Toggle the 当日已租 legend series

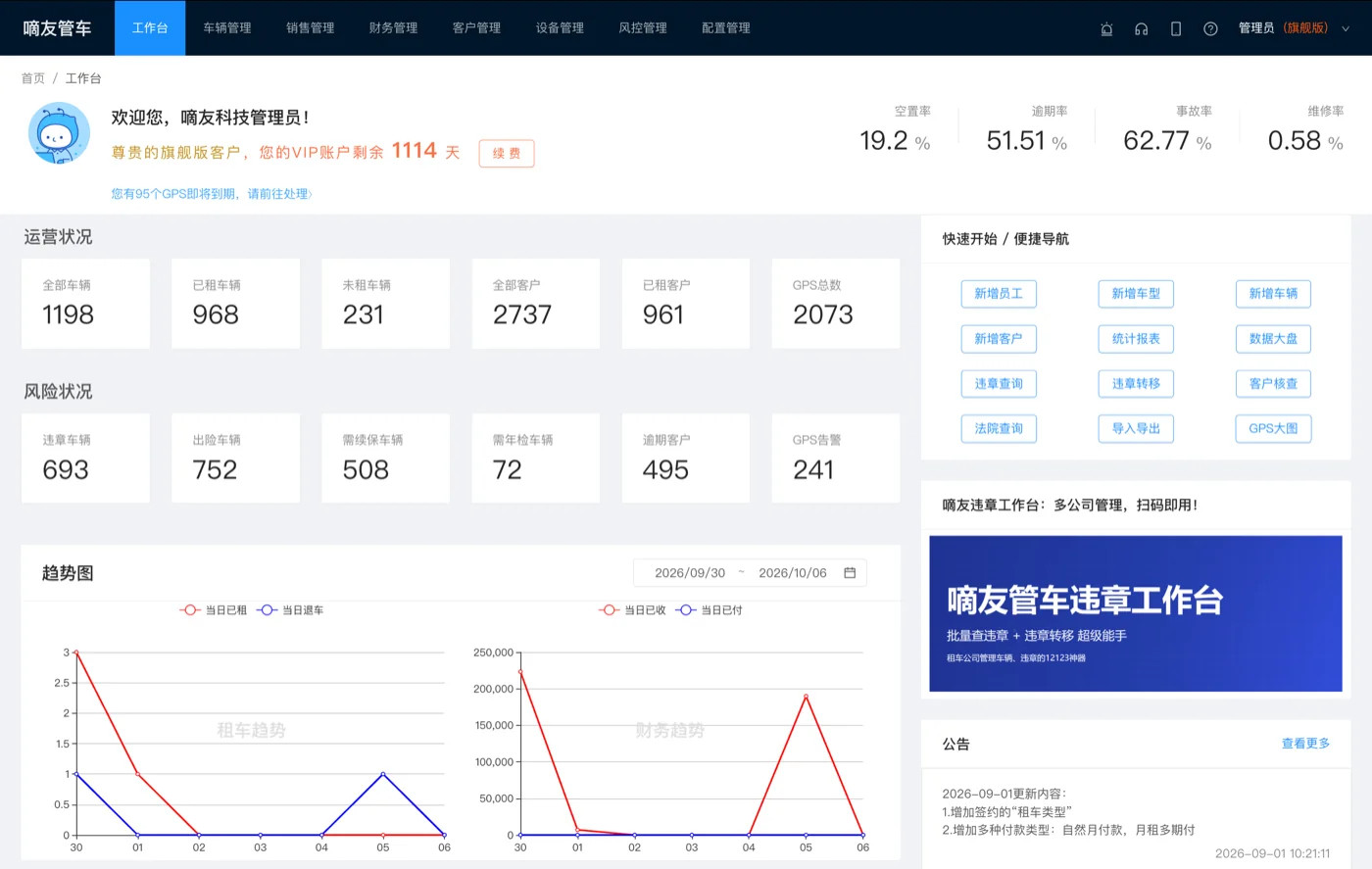pos(214,610)
